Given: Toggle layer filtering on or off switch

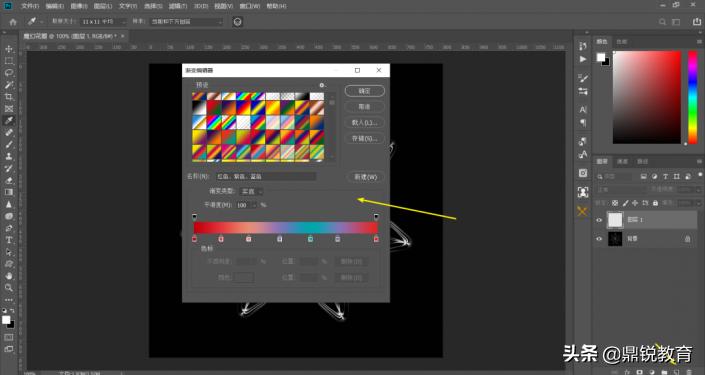Looking at the screenshot, I should 700,175.
